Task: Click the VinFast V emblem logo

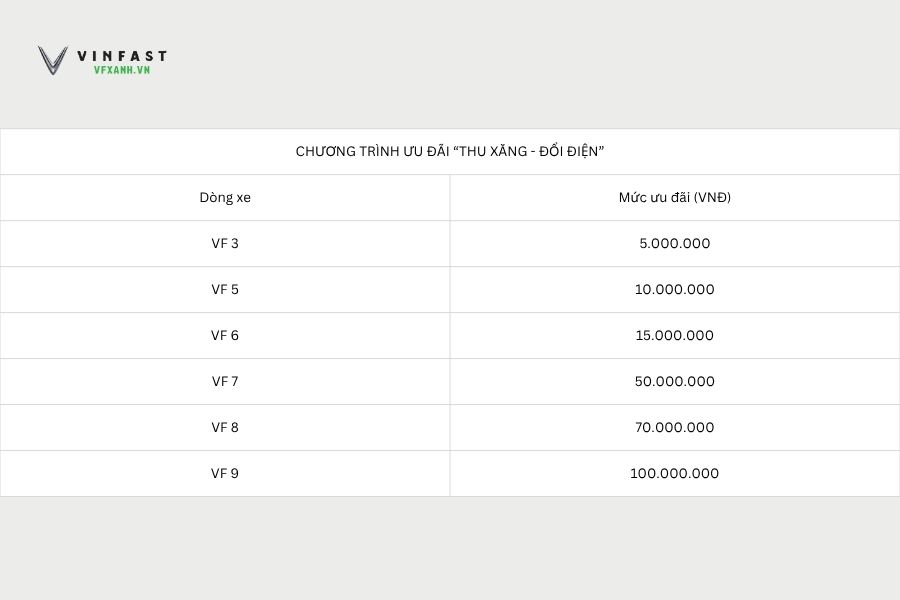Action: click(x=53, y=60)
